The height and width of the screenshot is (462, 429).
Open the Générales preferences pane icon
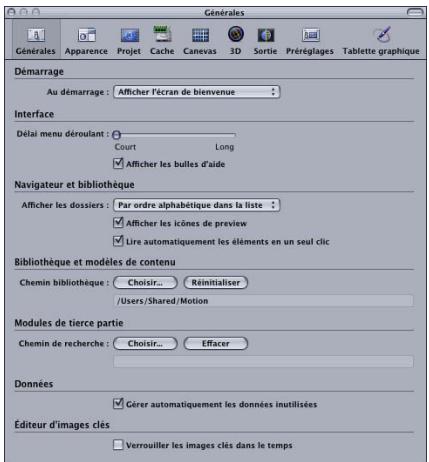(x=36, y=40)
